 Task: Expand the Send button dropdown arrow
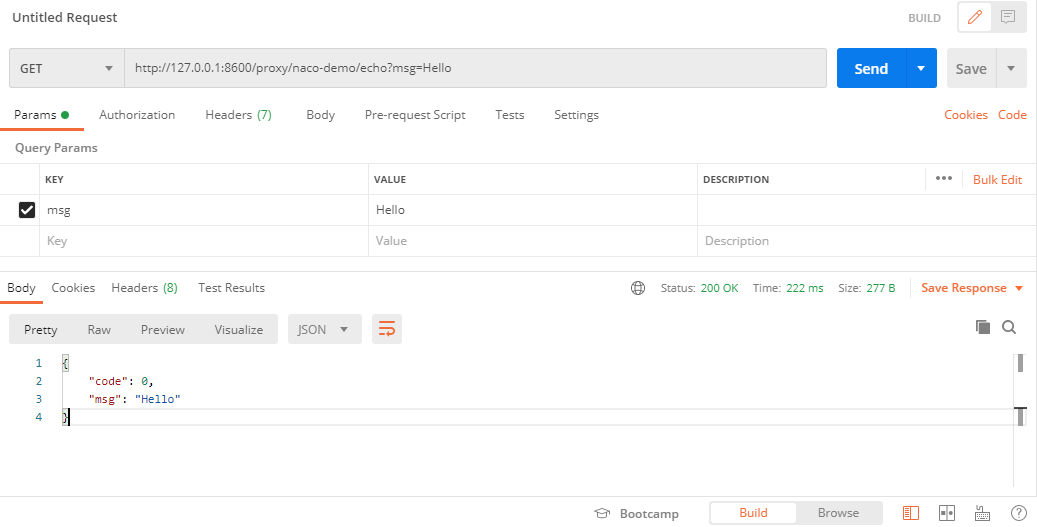[921, 68]
